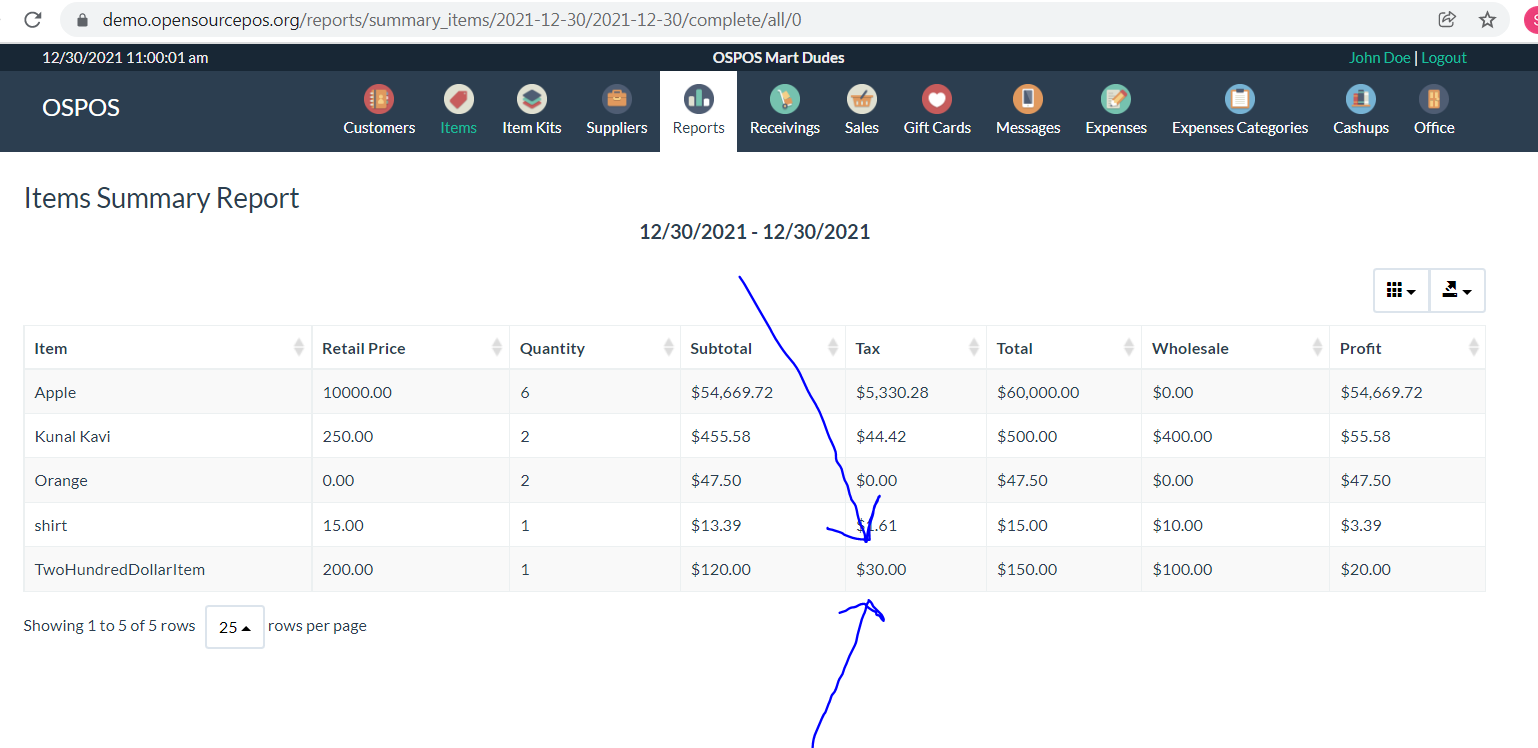Open the export options dropdown
The width and height of the screenshot is (1538, 748).
tap(1456, 289)
